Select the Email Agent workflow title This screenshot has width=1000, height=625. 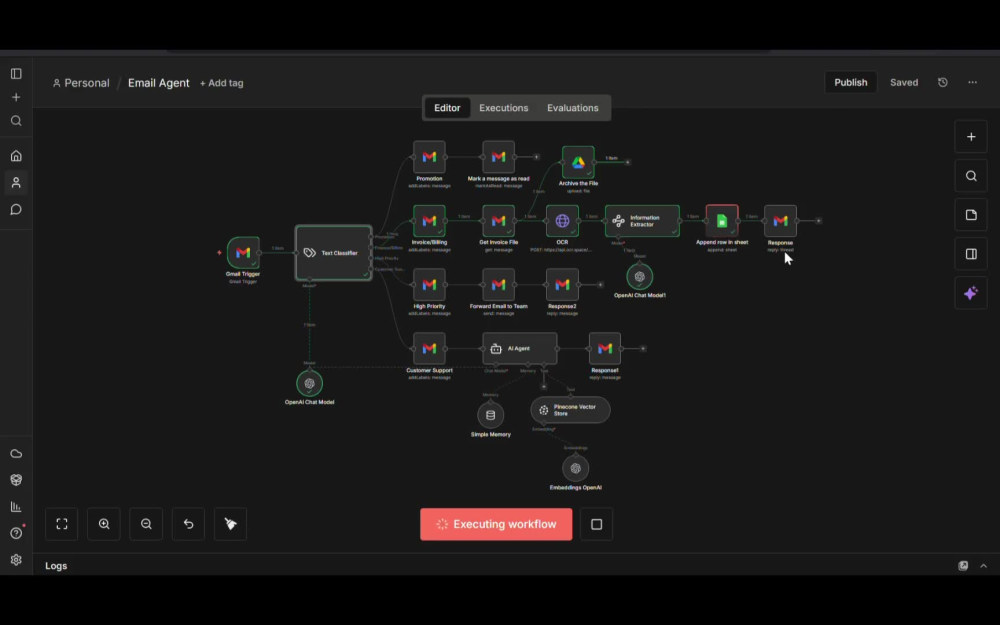(x=158, y=83)
